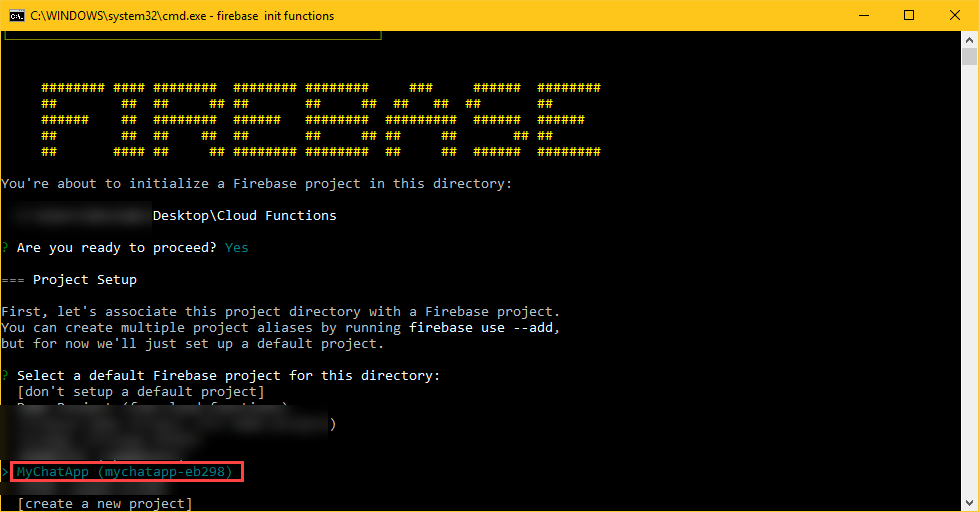
Task: Click the green question mark before 'Are you ready'
Action: pyautogui.click(x=6, y=247)
